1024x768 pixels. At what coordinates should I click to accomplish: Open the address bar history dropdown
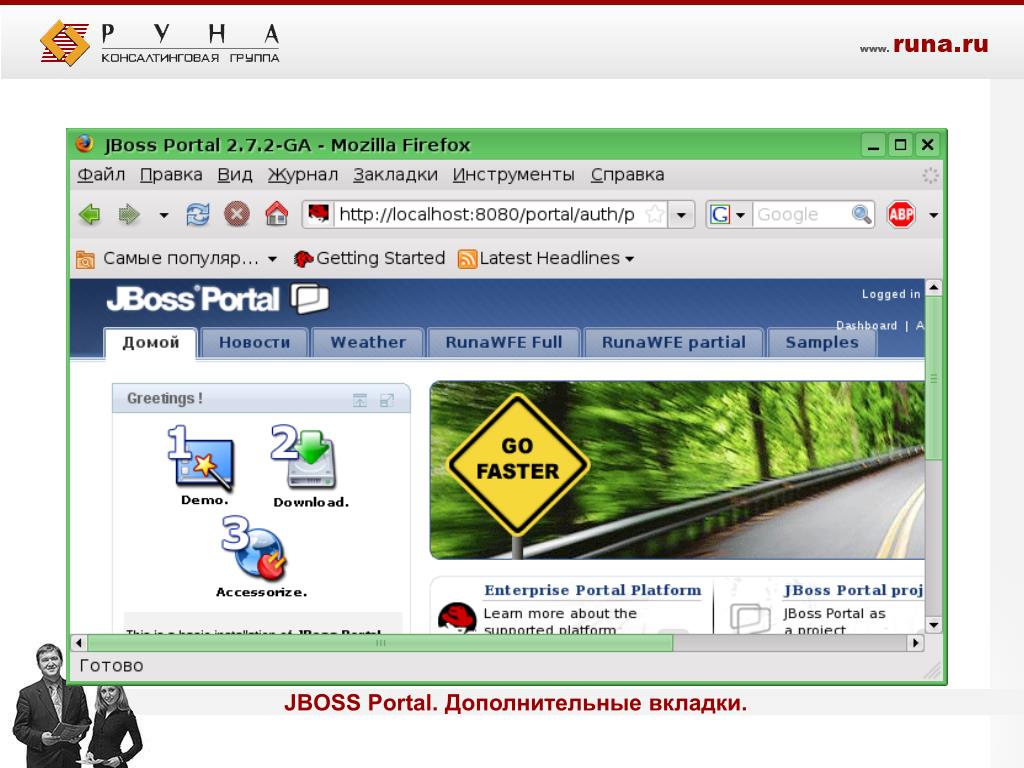[681, 214]
